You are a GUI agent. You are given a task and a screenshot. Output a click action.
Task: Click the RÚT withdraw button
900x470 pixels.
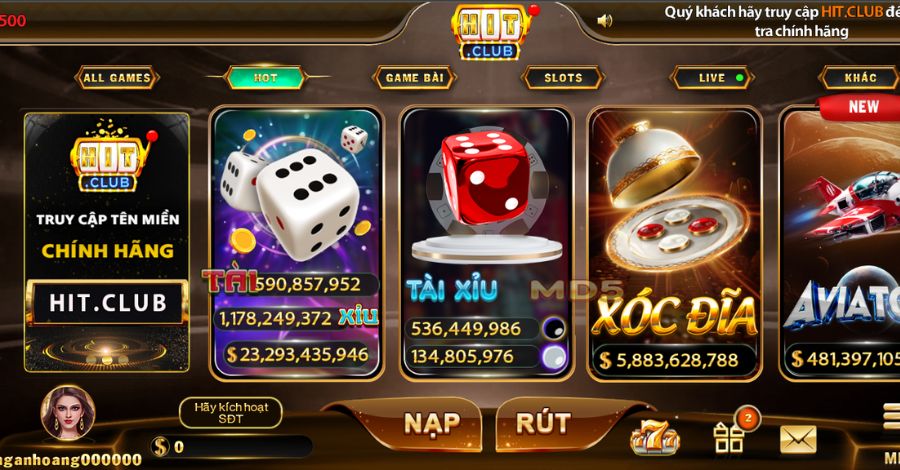[x=543, y=424]
